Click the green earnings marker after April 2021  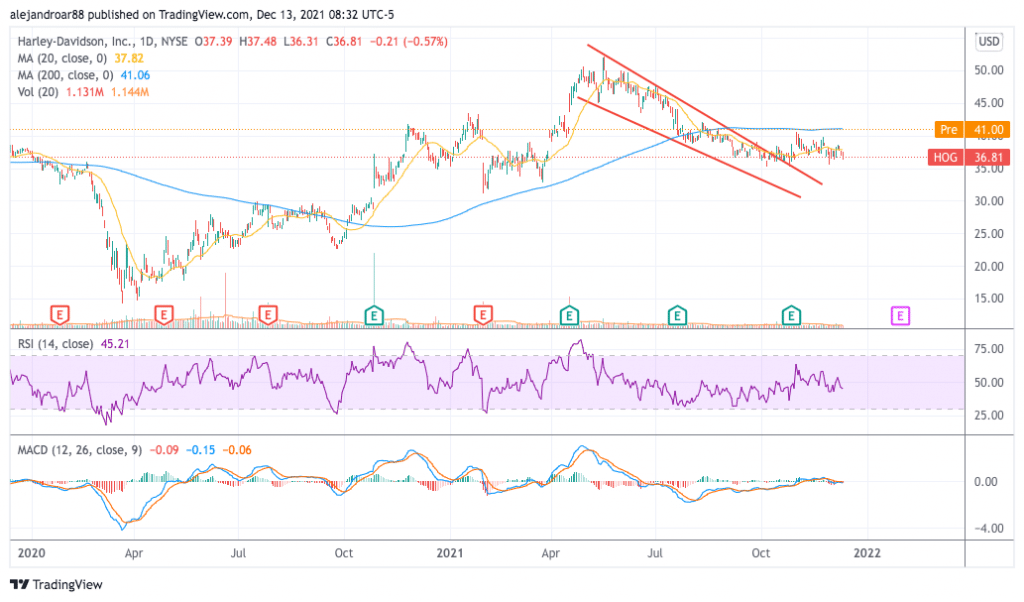click(569, 316)
